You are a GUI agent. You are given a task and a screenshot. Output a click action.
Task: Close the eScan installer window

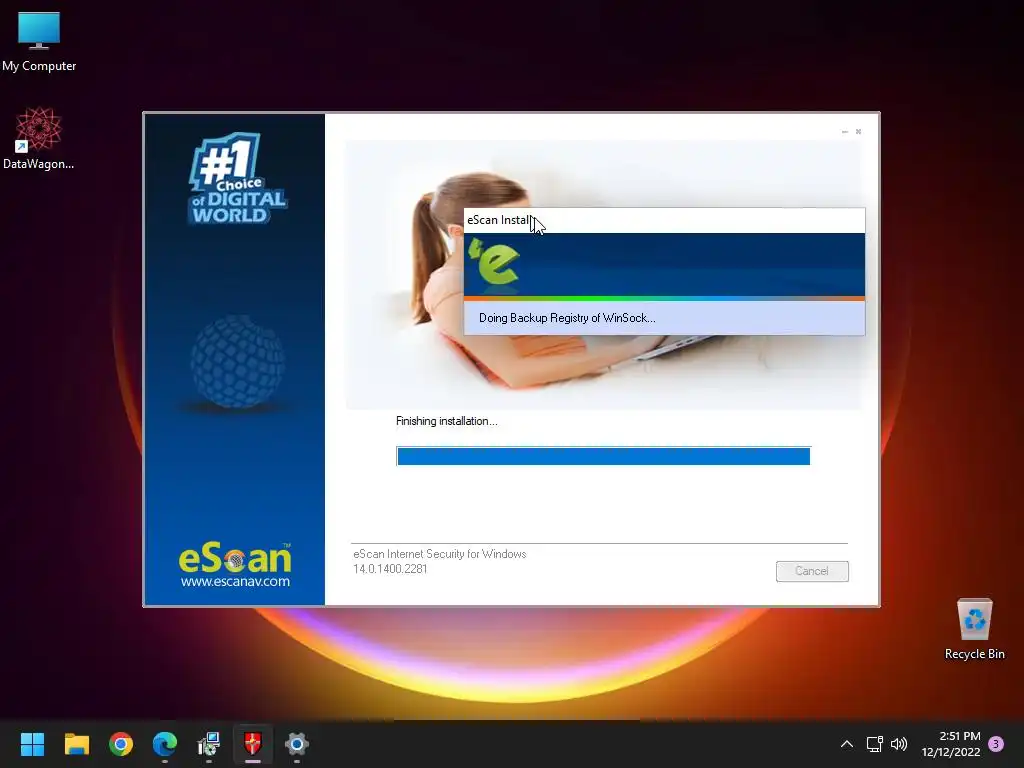pyautogui.click(x=858, y=132)
